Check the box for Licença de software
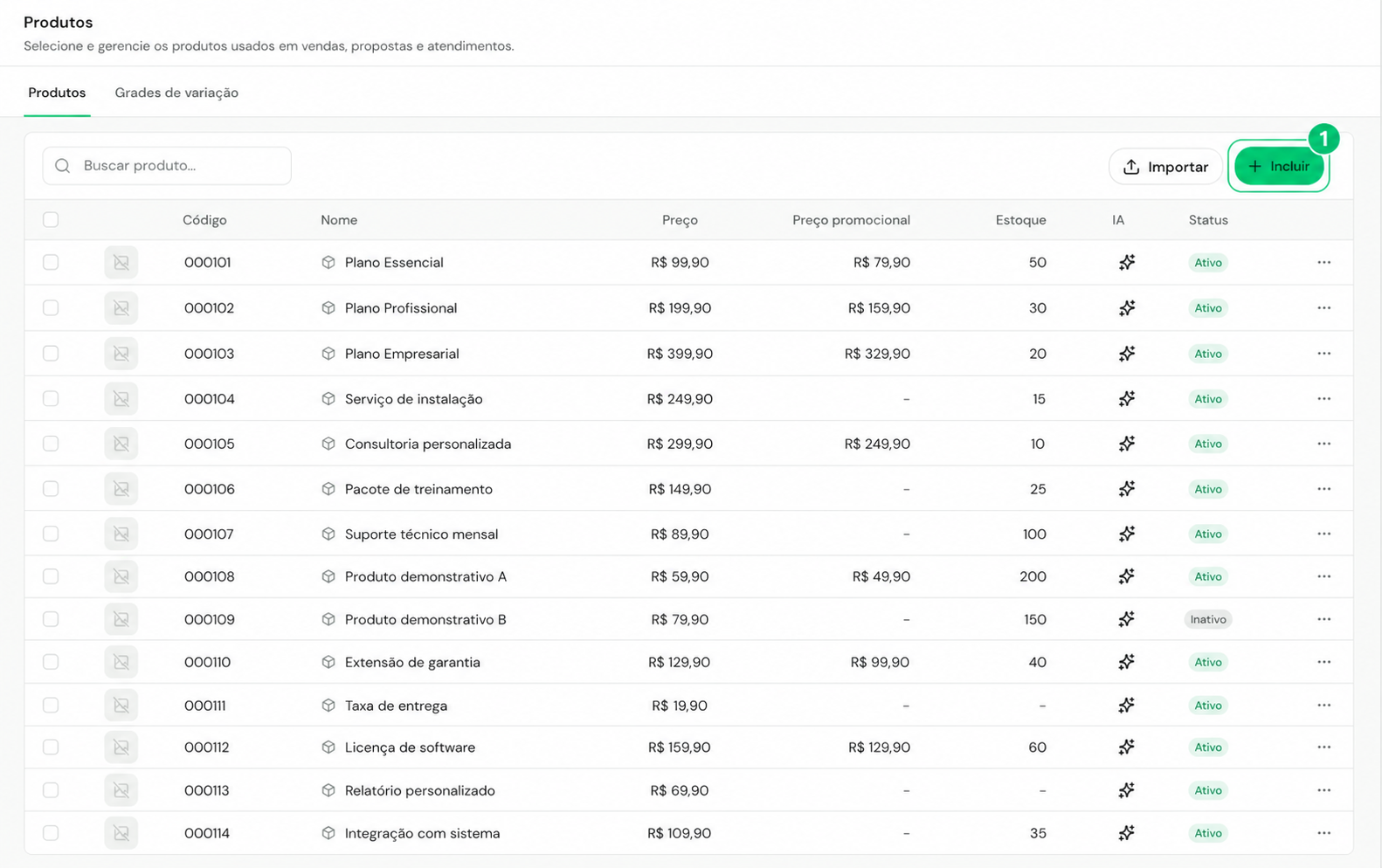Image resolution: width=1382 pixels, height=868 pixels. click(x=51, y=747)
